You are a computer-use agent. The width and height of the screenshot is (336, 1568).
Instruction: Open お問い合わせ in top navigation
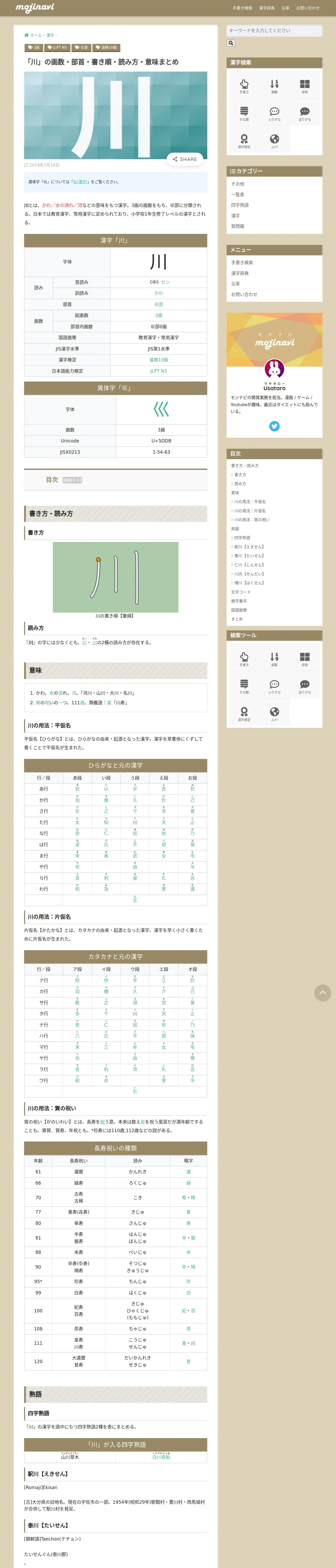pos(308,8)
